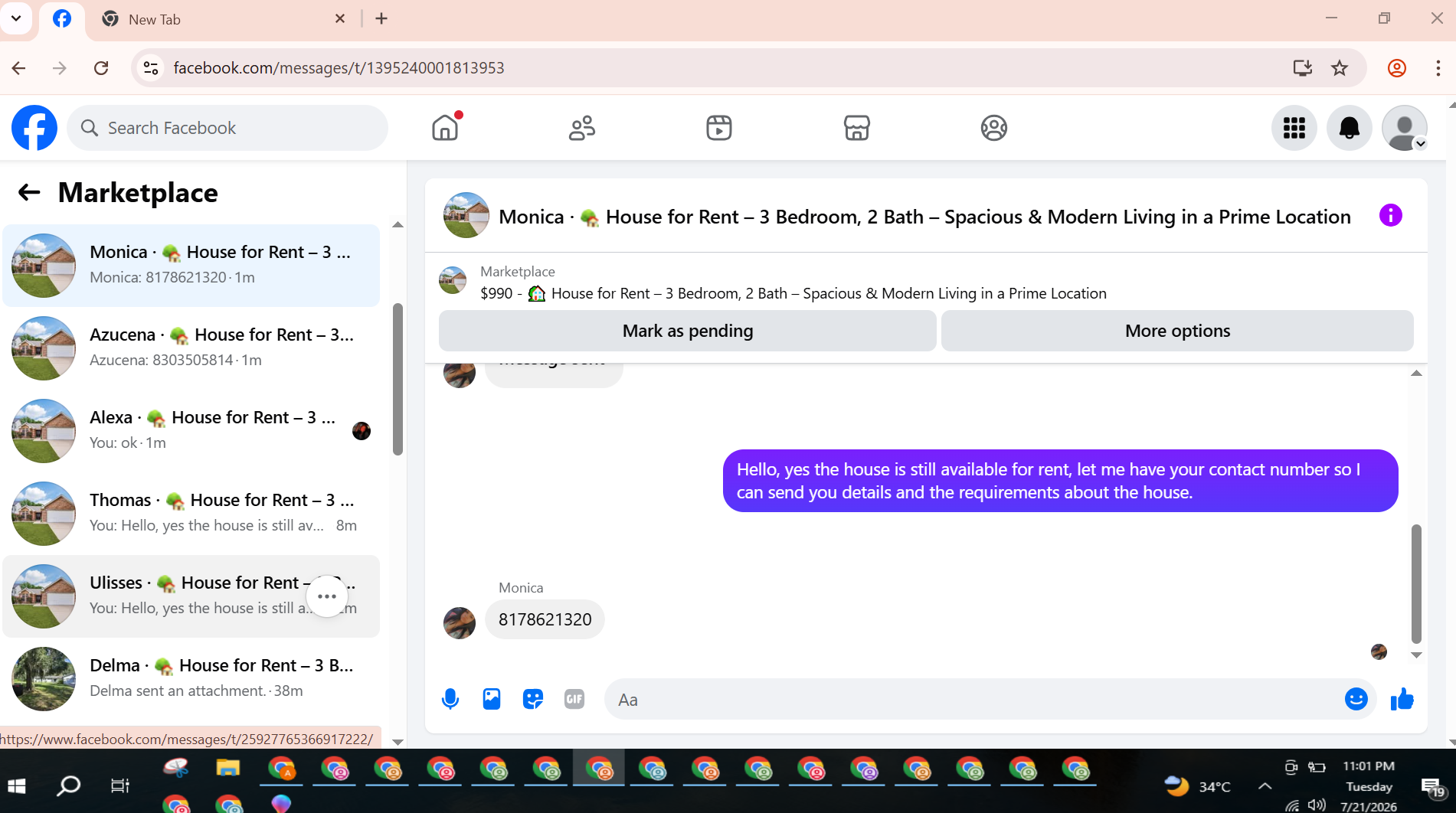
Task: Attach a photo to the message
Action: coord(492,699)
